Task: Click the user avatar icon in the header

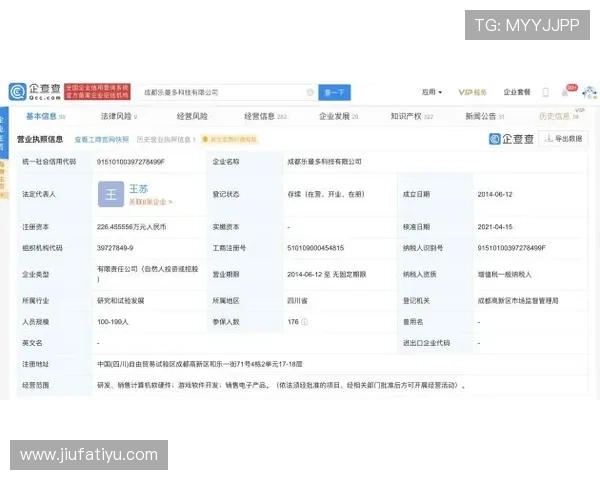Action: coord(589,92)
